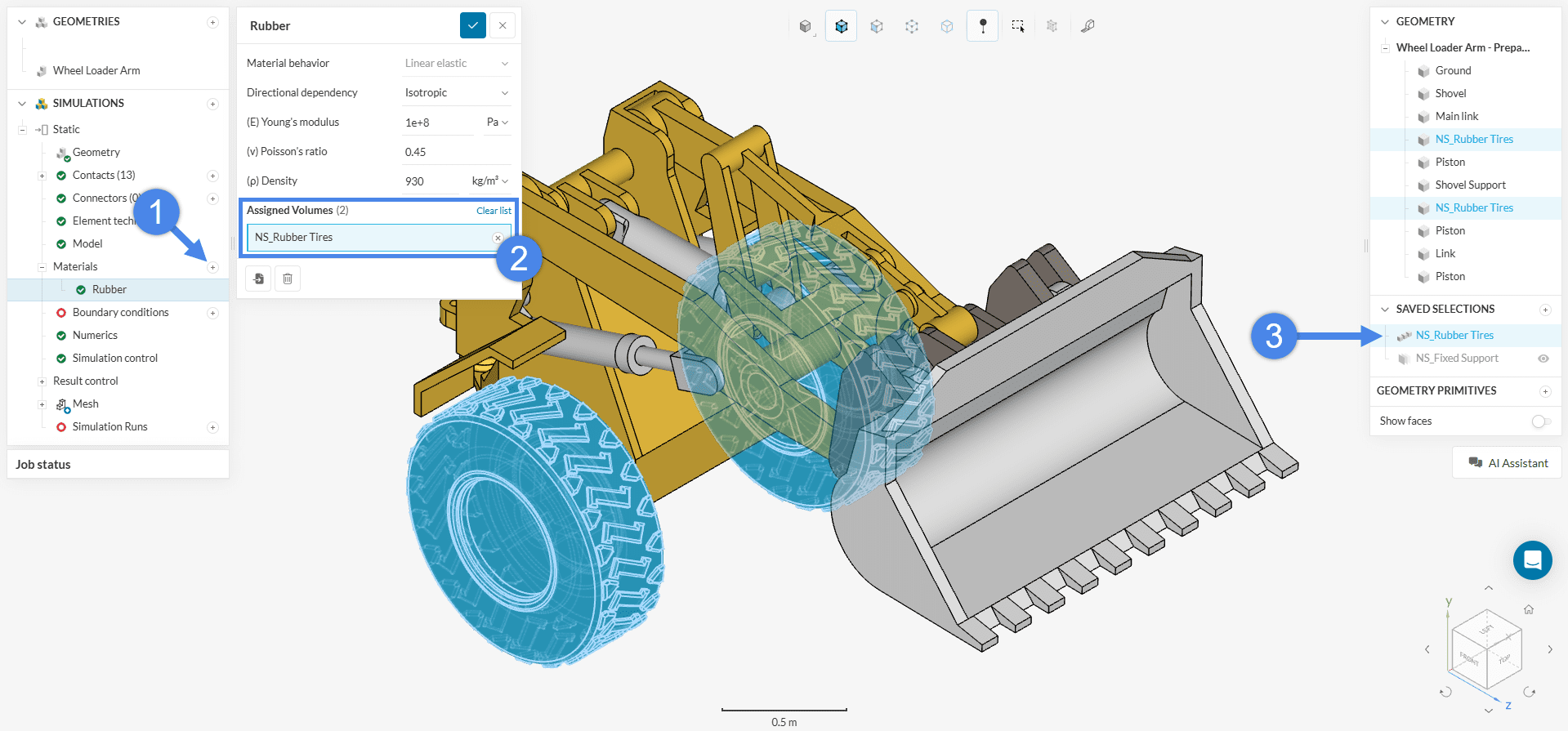Open the AI Assistant
Image resolution: width=1568 pixels, height=731 pixels.
point(1508,463)
